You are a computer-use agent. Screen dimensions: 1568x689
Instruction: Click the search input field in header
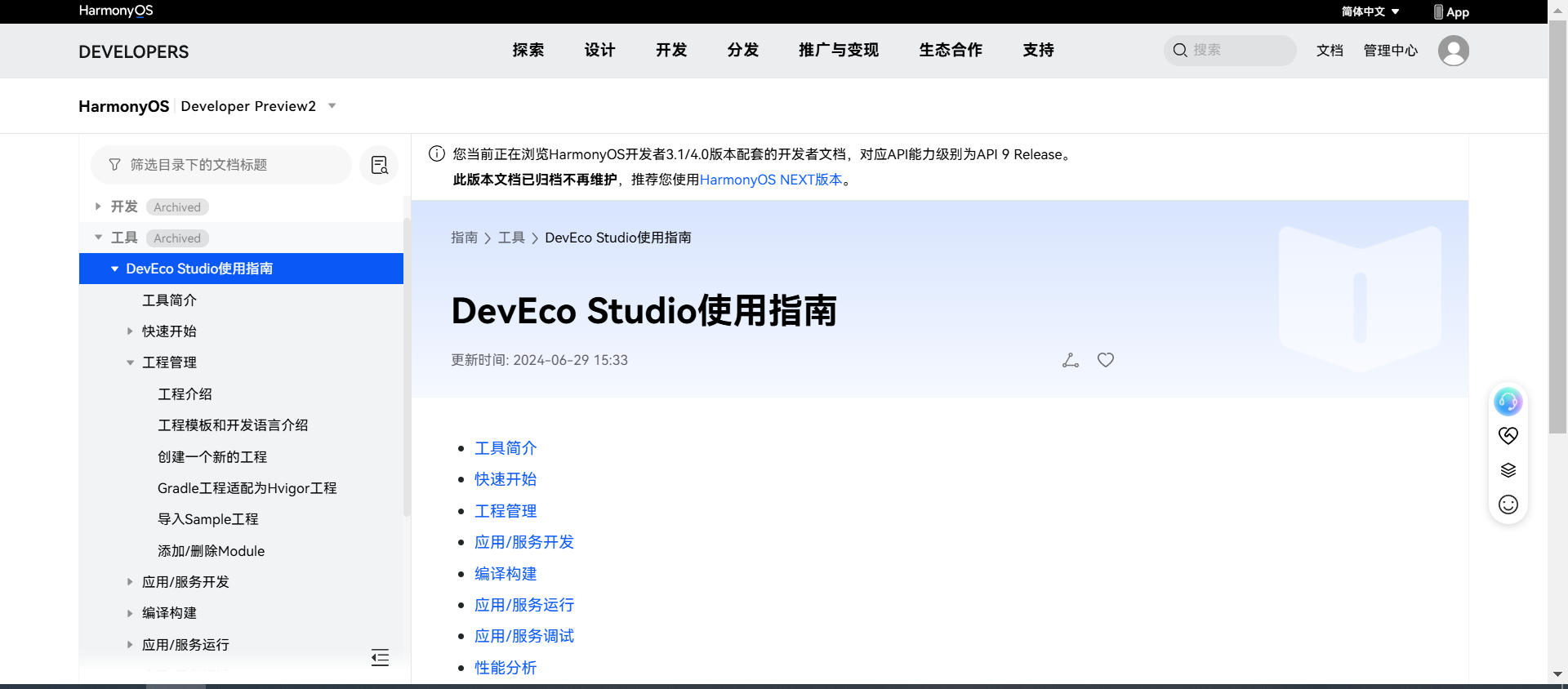click(1230, 50)
